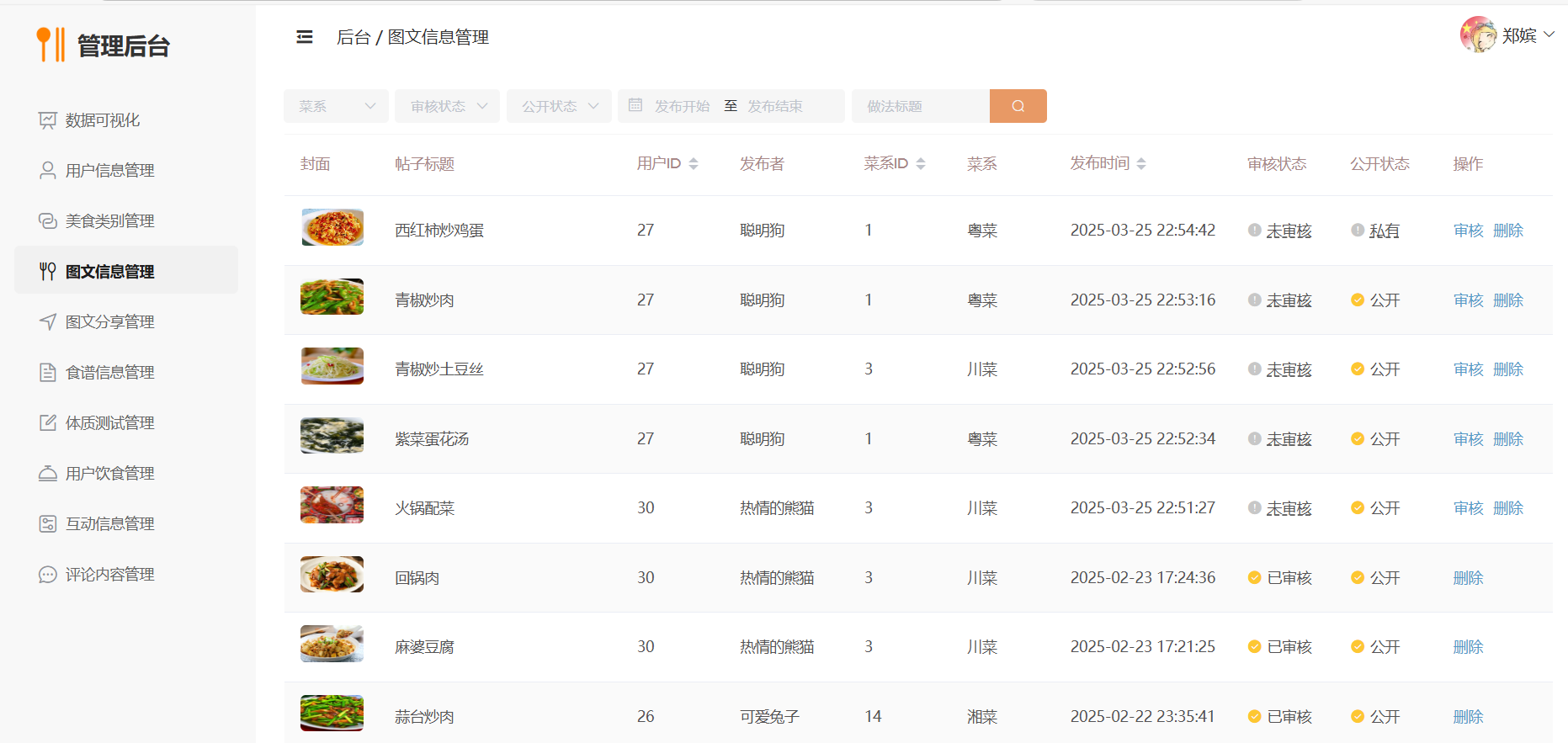Click 私有 status icon for 西红柿炒鸡蛋

(1358, 230)
